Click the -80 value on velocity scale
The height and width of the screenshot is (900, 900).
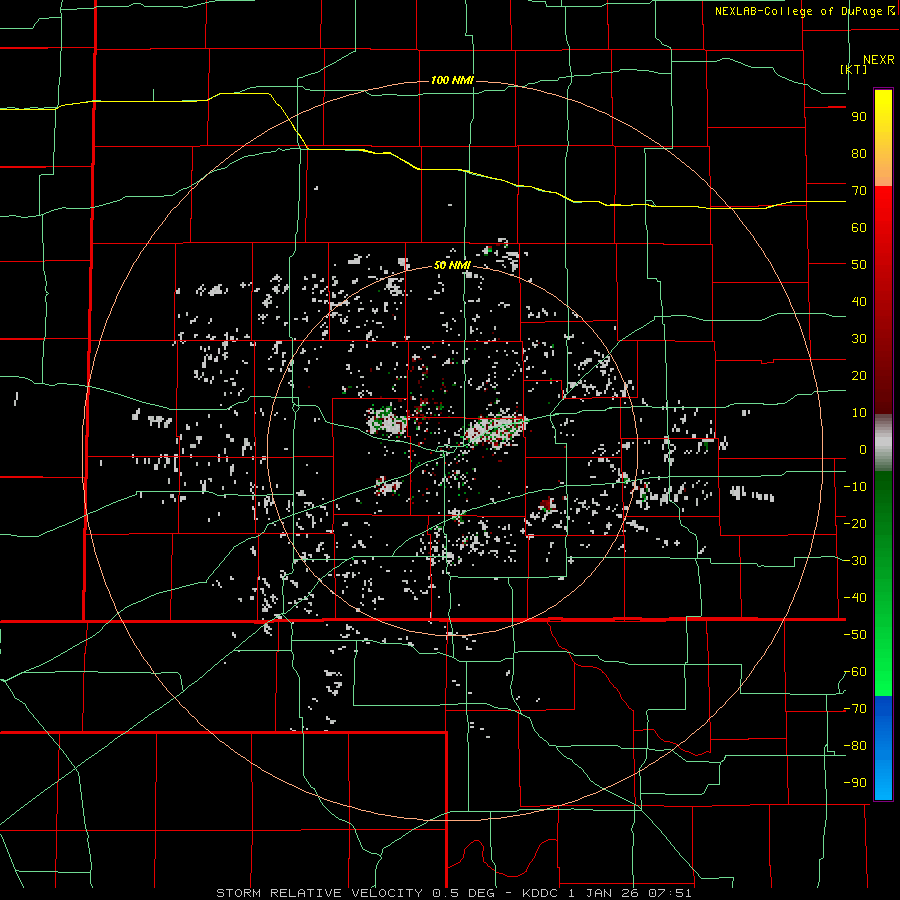tap(855, 746)
